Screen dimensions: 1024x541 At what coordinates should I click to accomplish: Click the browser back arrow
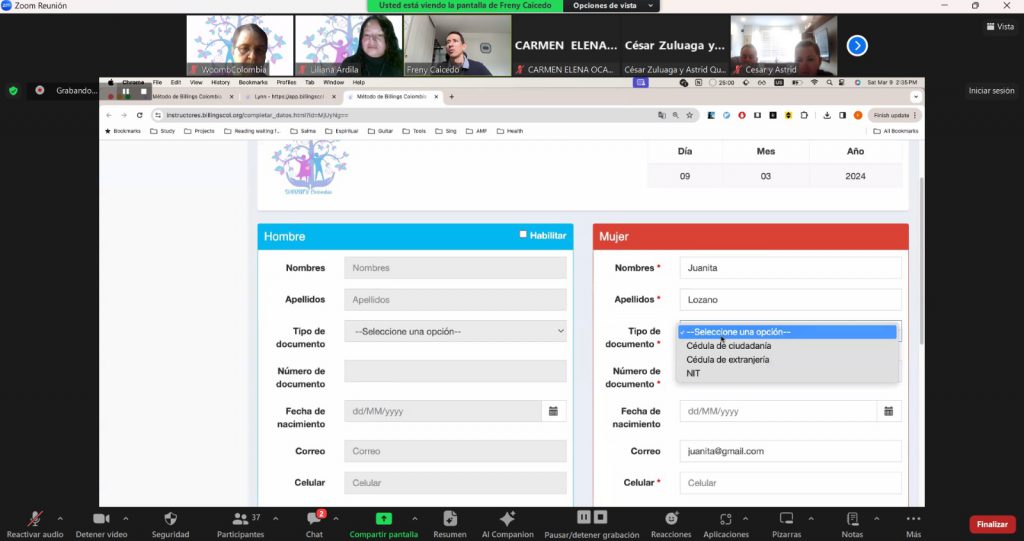[109, 115]
